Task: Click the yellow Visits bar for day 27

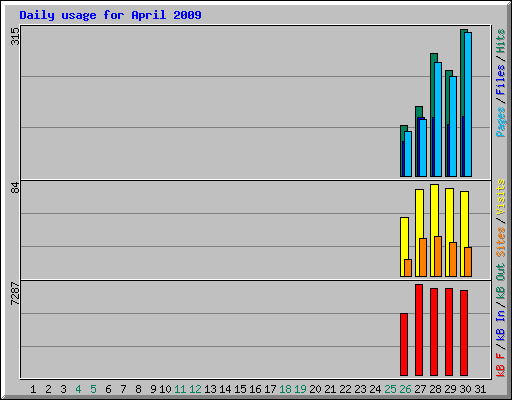Action: pyautogui.click(x=419, y=213)
